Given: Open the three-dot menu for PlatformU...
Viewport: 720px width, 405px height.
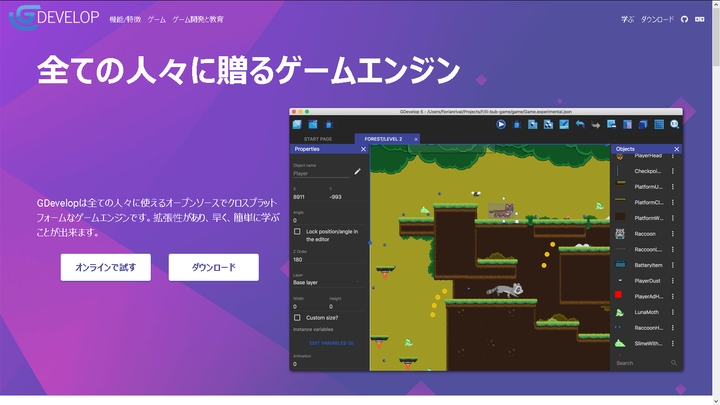Looking at the screenshot, I should pos(673,186).
